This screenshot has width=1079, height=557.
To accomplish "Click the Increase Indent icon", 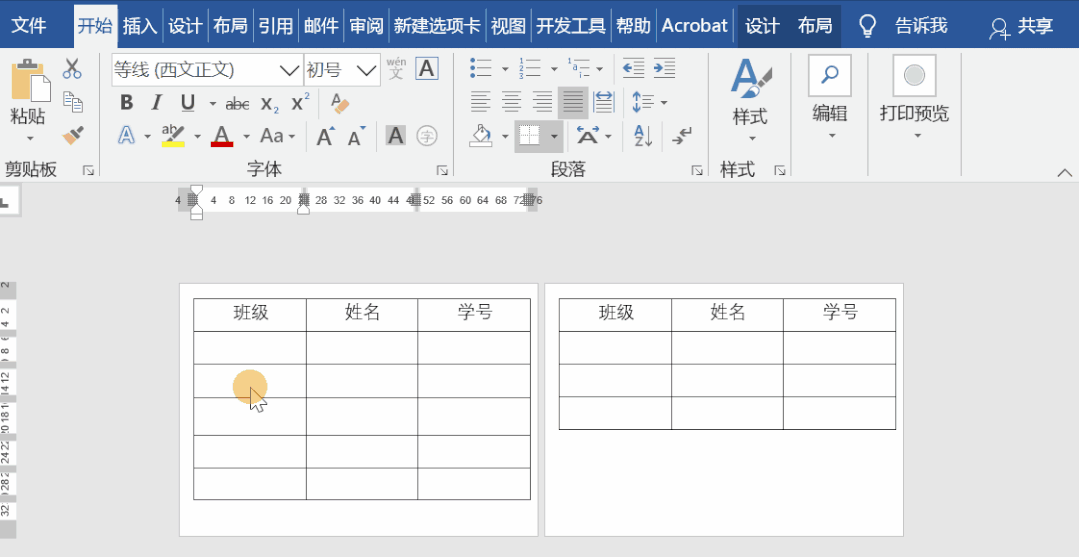I will (x=665, y=68).
